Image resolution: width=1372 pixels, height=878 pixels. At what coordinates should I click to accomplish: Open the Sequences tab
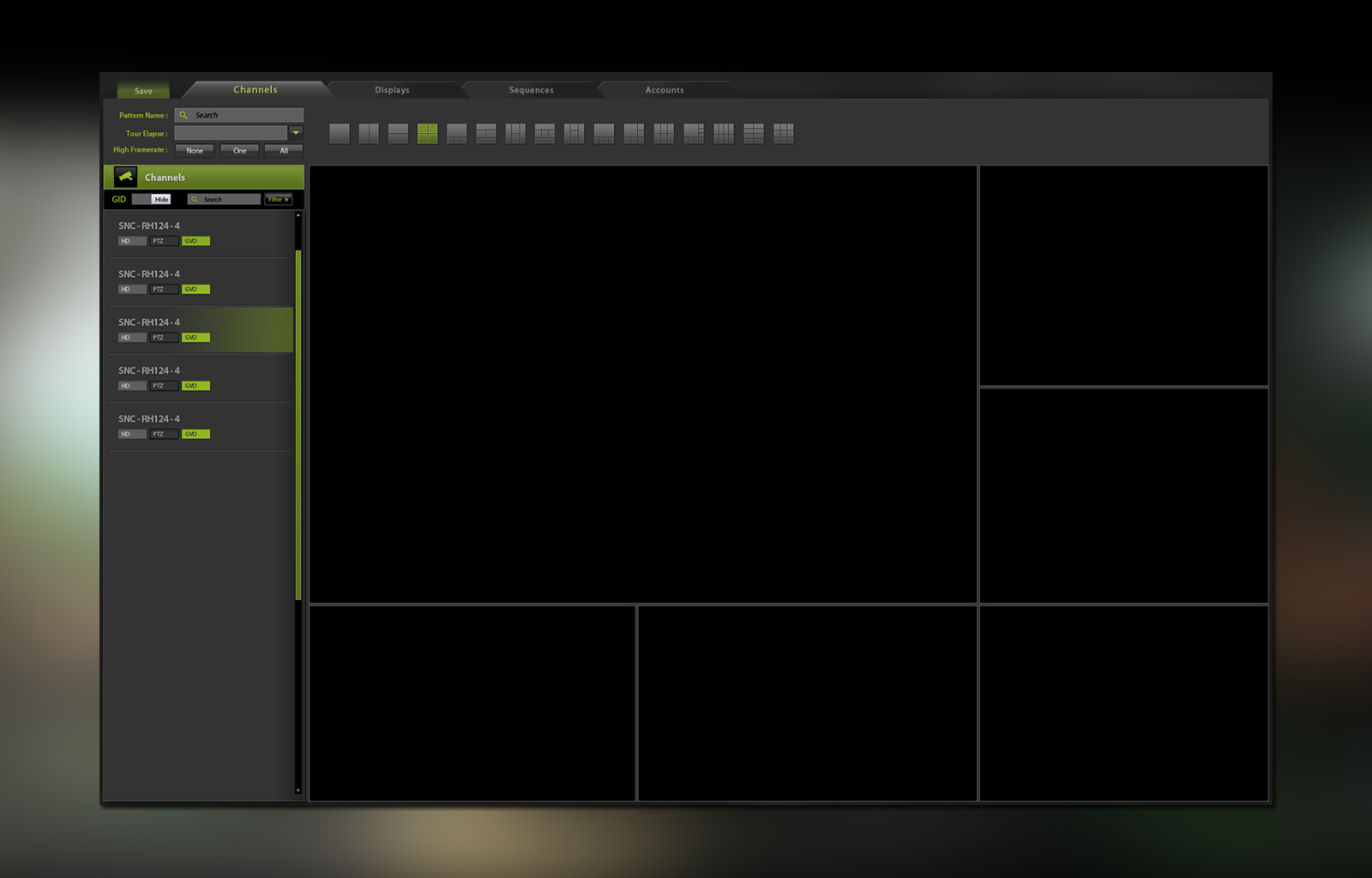[531, 90]
